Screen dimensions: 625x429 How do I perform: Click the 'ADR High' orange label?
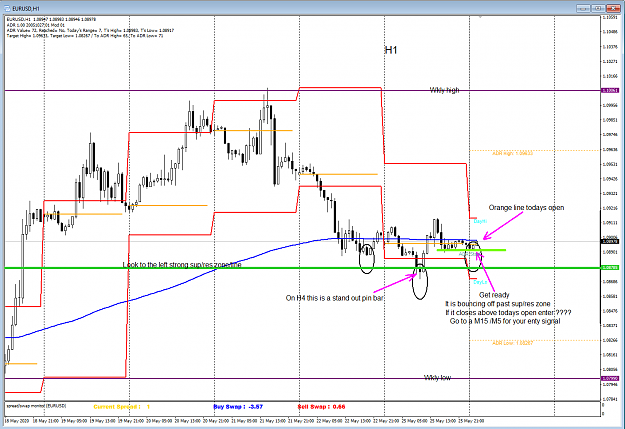coord(512,153)
